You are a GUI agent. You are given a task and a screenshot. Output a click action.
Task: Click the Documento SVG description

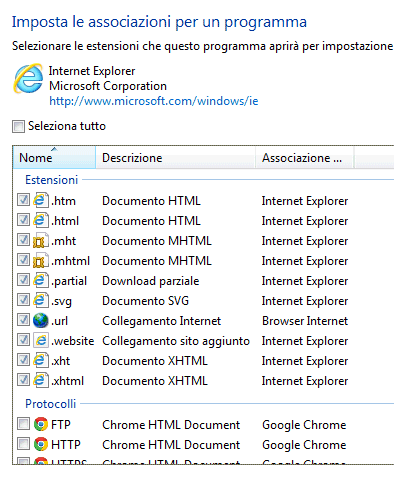[146, 301]
